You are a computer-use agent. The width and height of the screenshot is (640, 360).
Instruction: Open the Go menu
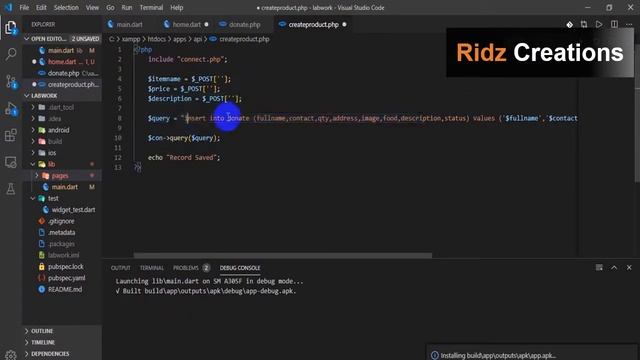click(110, 7)
